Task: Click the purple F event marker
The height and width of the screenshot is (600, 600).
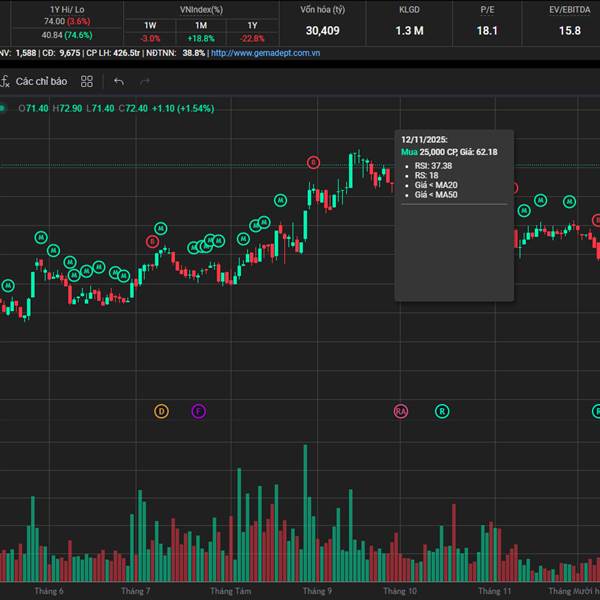Action: [x=198, y=411]
